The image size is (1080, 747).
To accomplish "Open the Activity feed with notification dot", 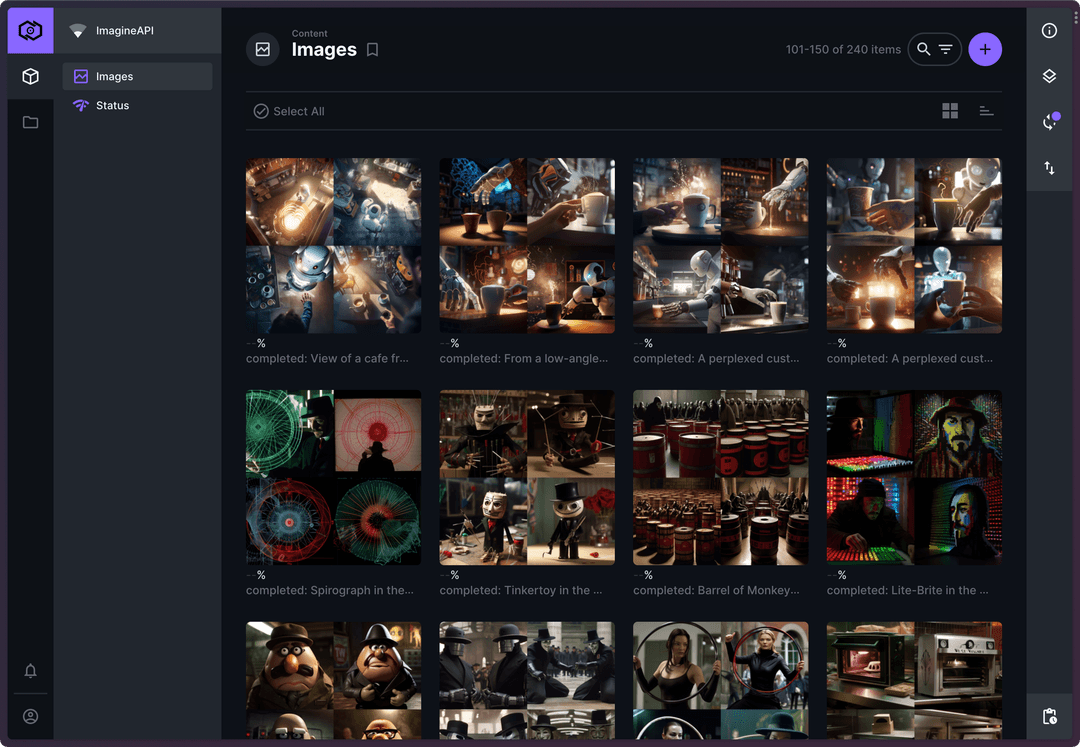I will click(x=1049, y=122).
